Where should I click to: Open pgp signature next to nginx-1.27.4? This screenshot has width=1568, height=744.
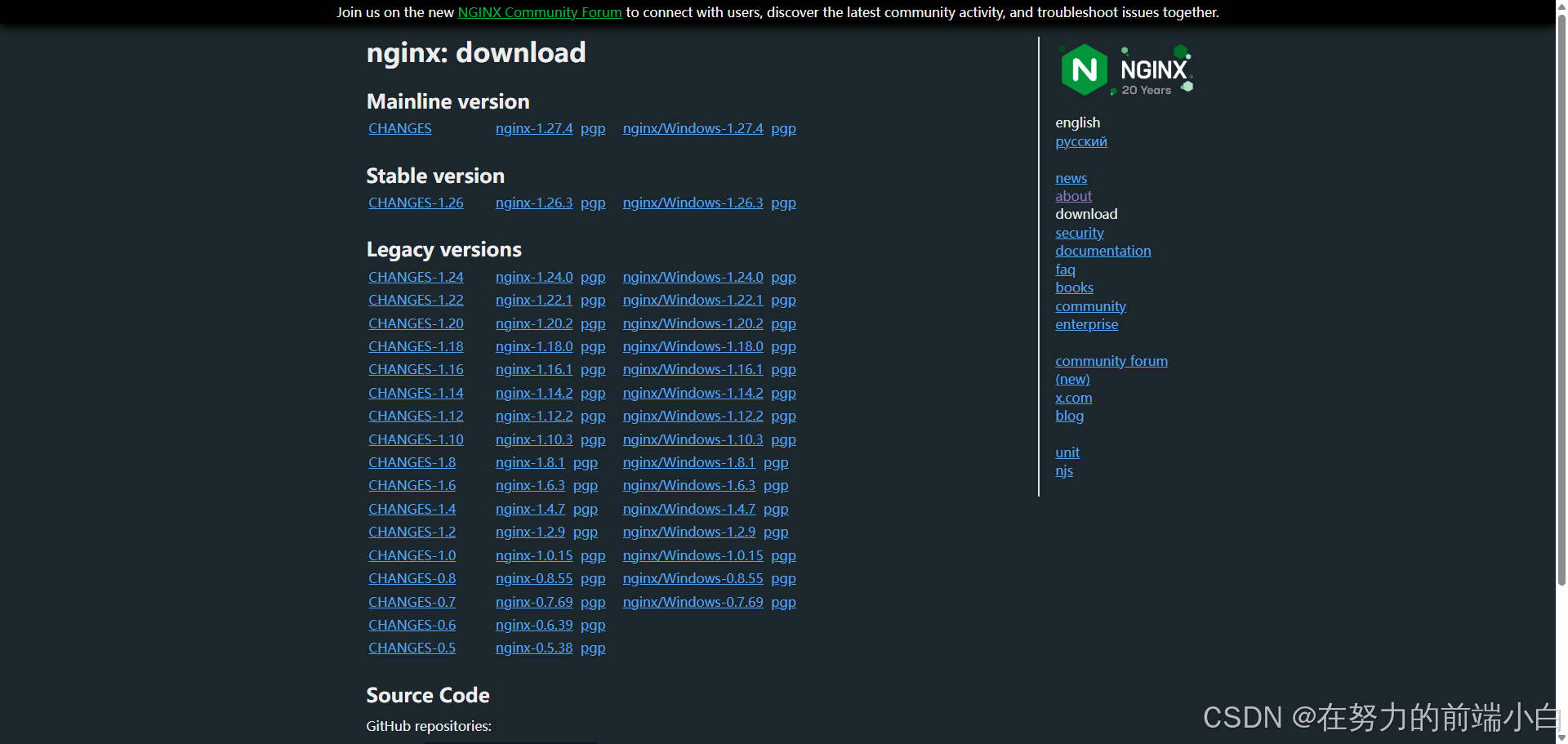[593, 128]
